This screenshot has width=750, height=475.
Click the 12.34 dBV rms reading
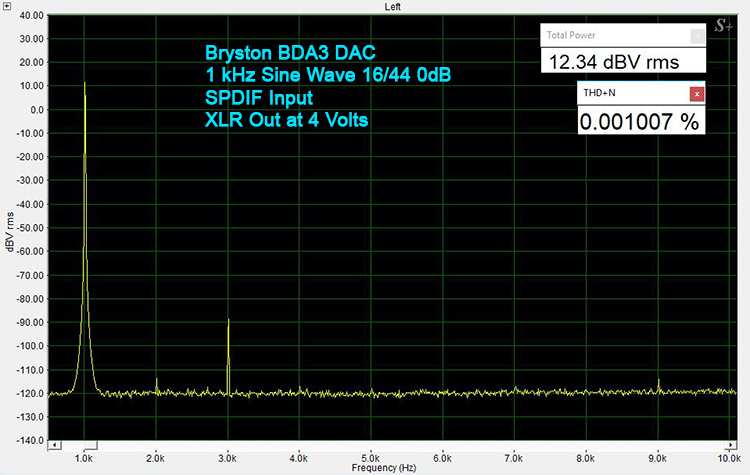coord(614,62)
